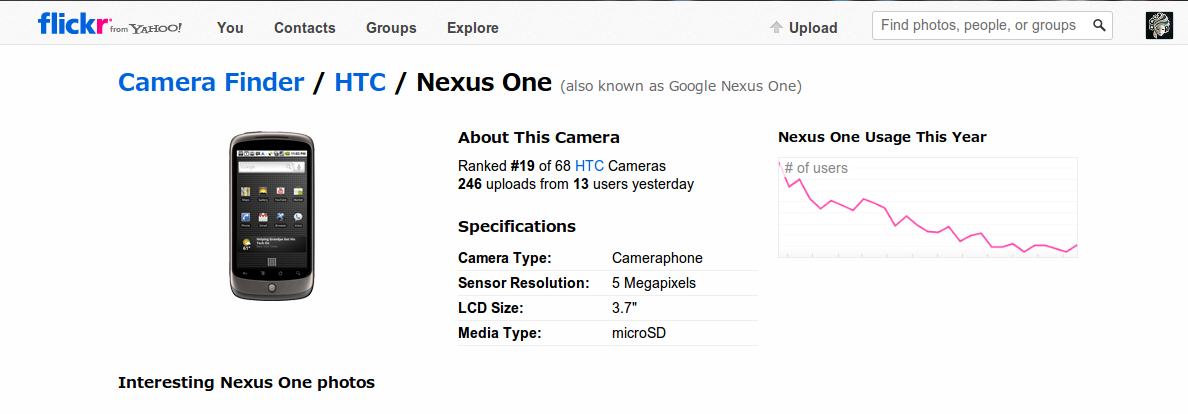Click '(also known as Google Nexus One)' text

coord(680,86)
